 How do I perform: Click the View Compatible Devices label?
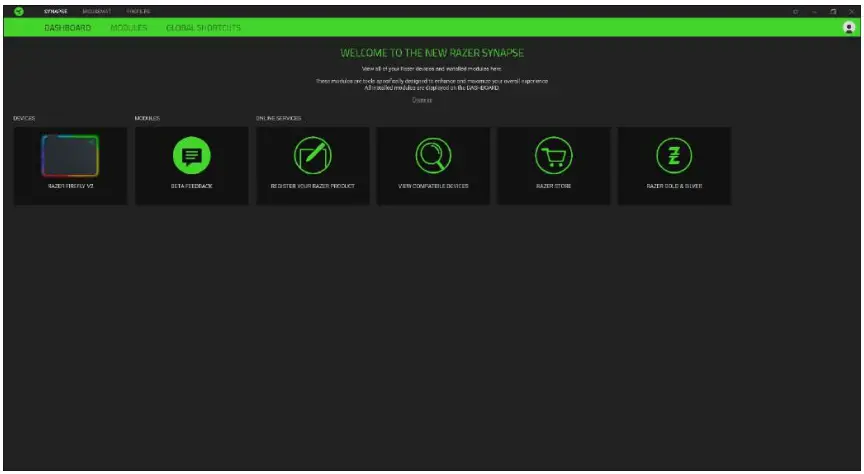point(433,186)
